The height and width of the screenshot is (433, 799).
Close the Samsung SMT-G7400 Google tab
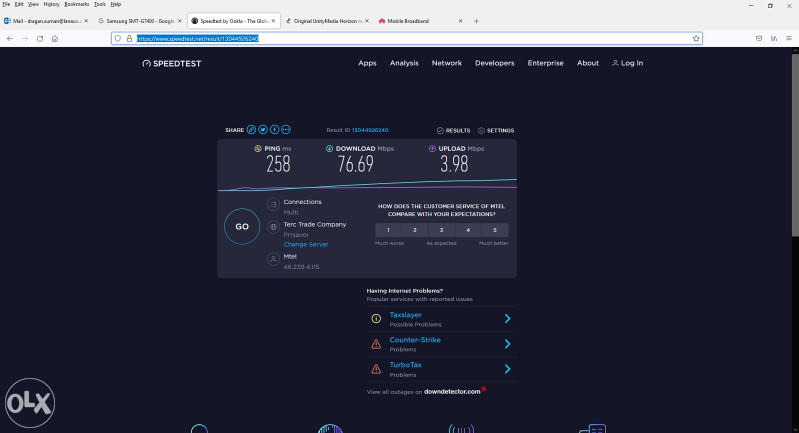click(179, 21)
